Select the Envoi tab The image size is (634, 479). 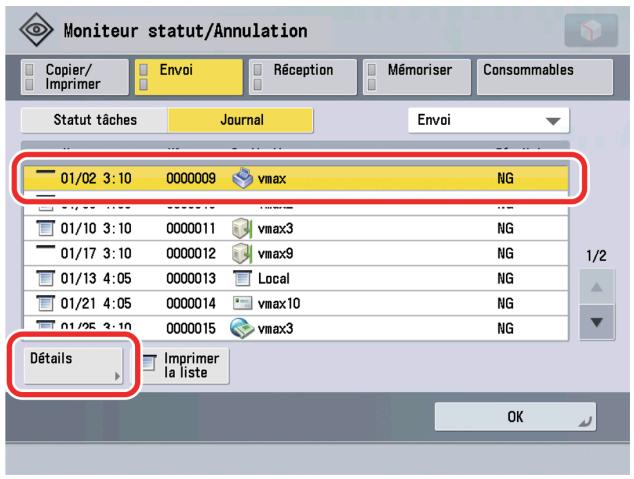tap(189, 77)
